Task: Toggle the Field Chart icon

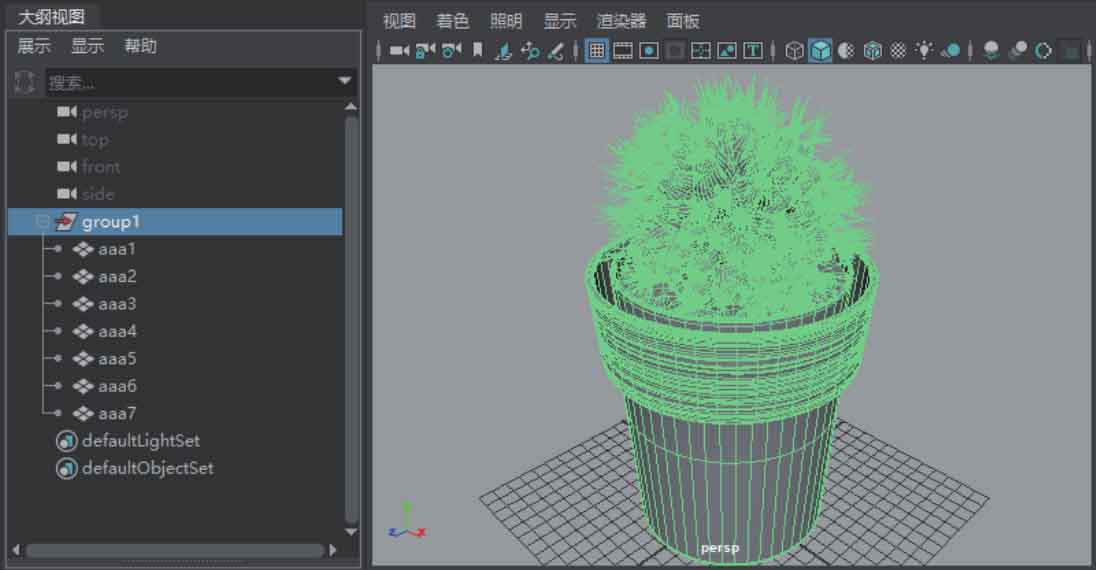Action: coord(701,50)
